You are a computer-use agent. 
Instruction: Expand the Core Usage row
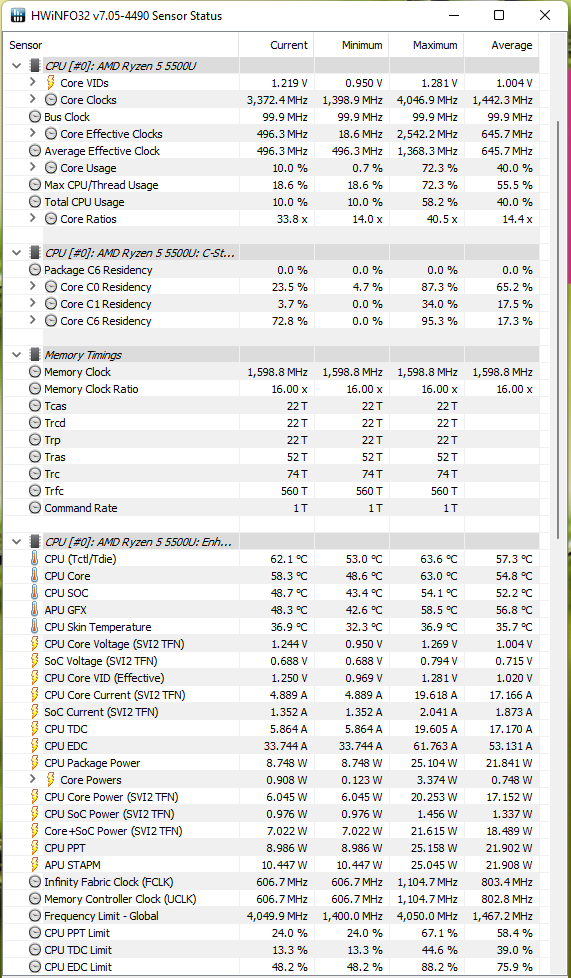coord(33,168)
